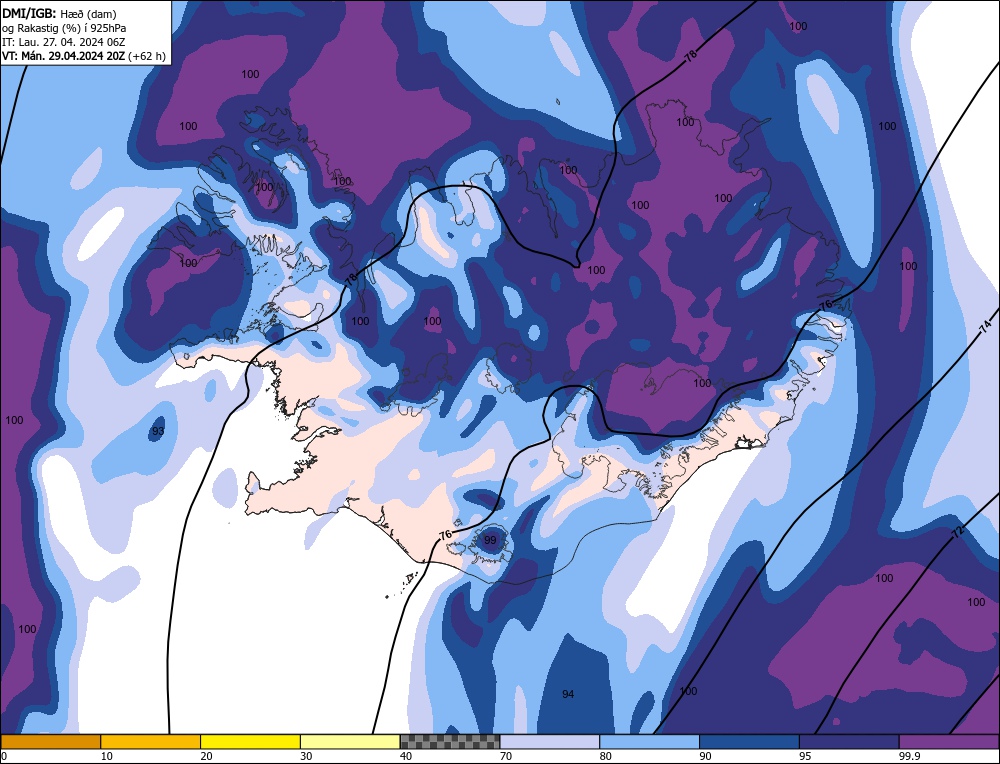Click the valid time "VT: Mán. 29.04.2024 20Z"

[64, 56]
